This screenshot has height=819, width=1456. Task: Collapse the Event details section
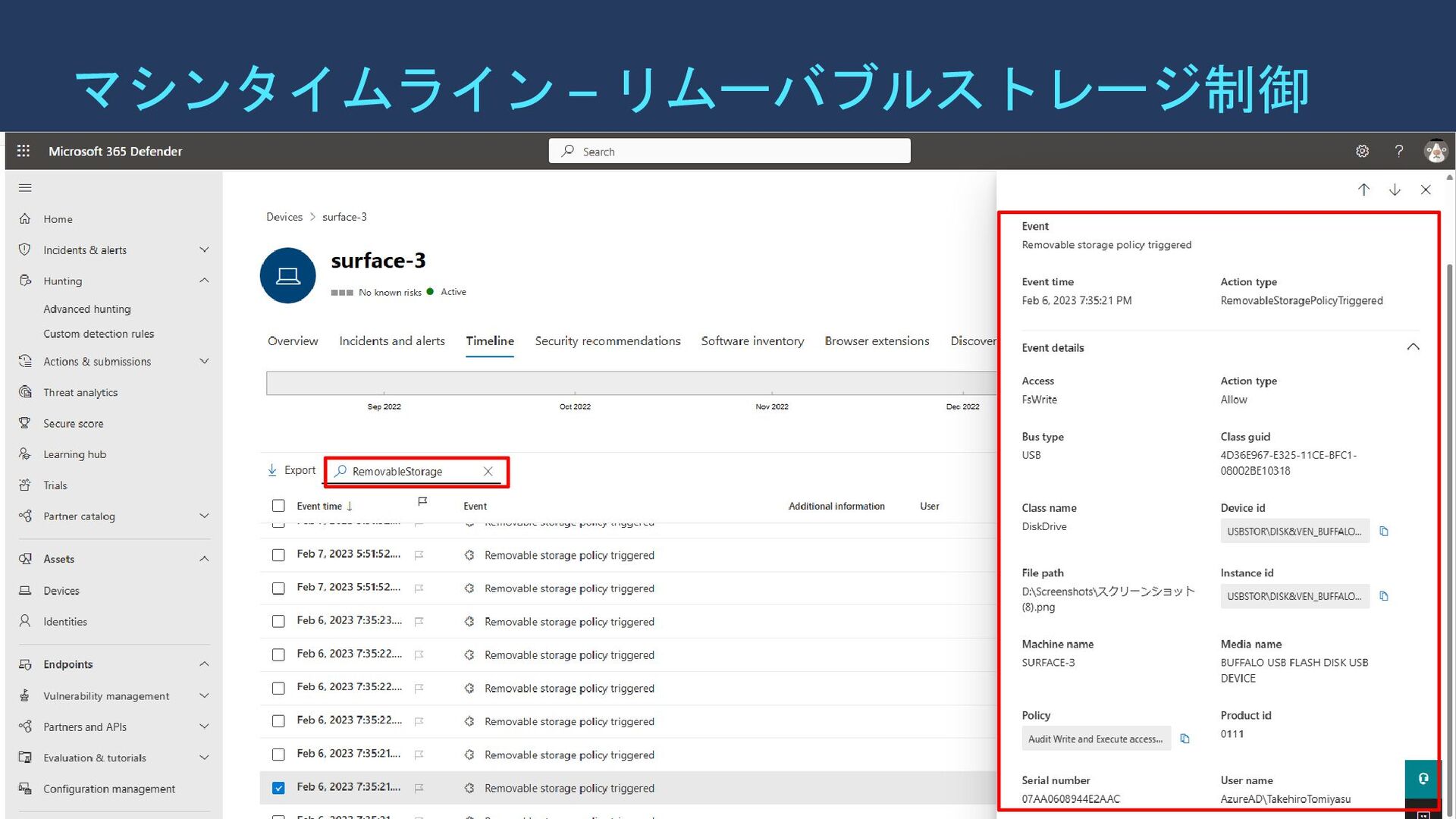(x=1414, y=347)
